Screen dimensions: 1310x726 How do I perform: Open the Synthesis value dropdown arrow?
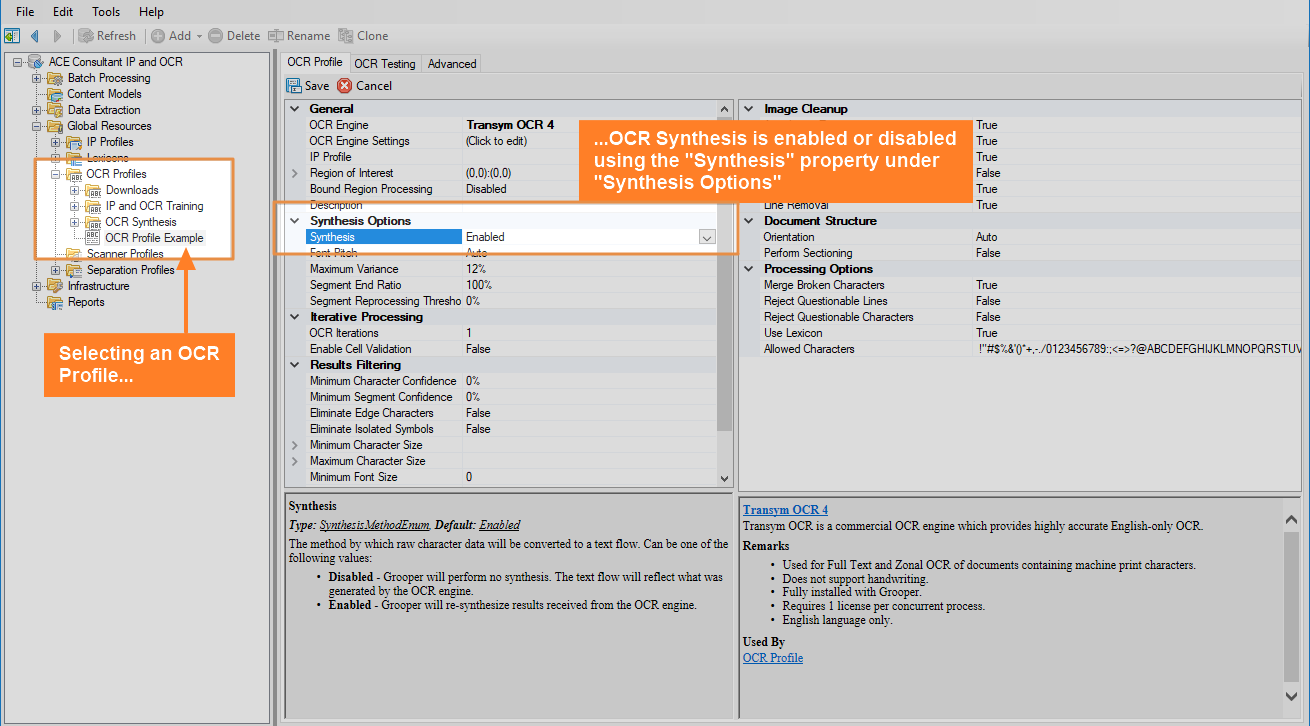point(707,237)
